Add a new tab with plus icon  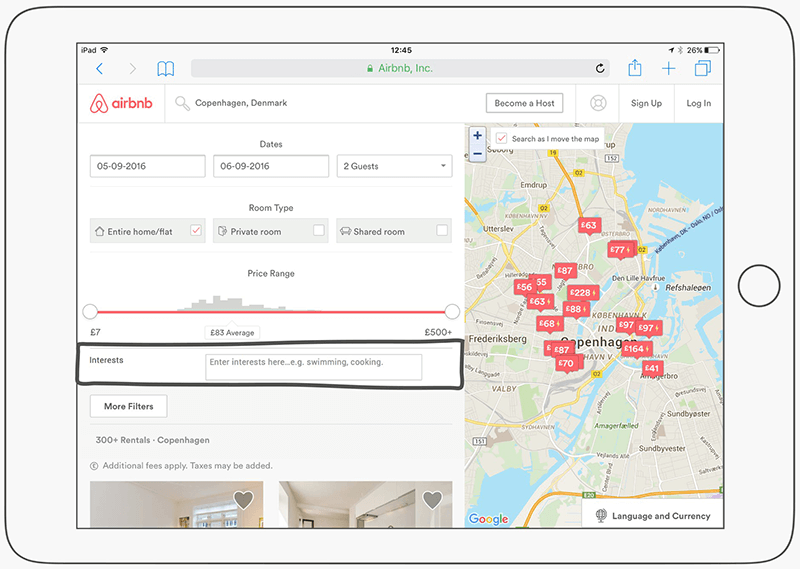click(x=668, y=68)
